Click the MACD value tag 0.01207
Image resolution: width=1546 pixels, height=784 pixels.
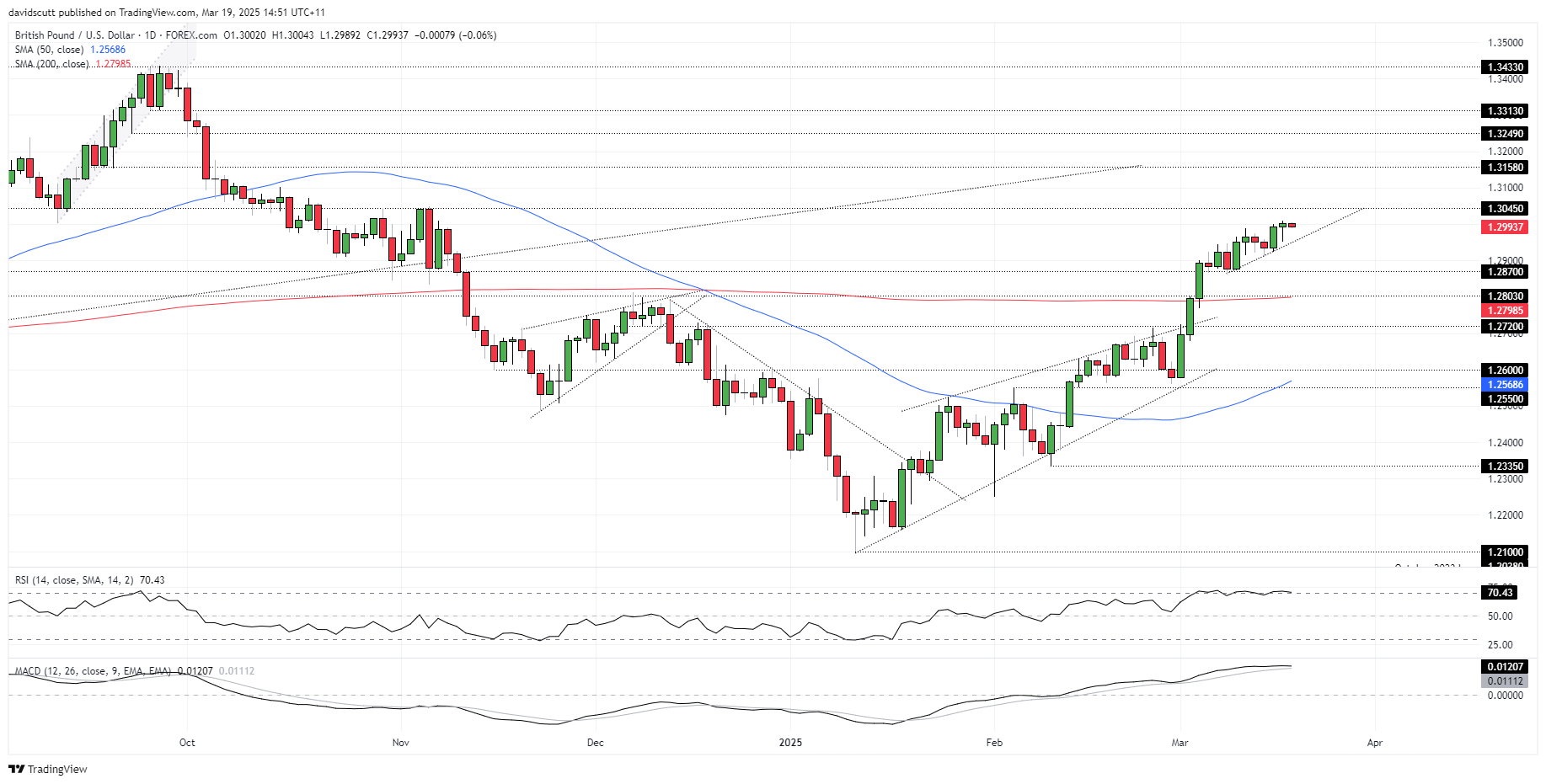pyautogui.click(x=1505, y=666)
